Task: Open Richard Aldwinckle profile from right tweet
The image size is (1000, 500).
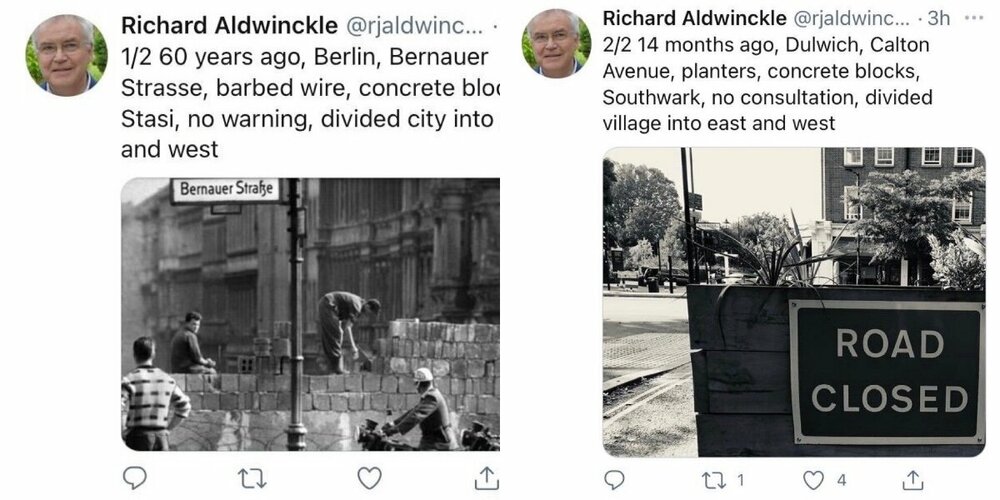Action: pos(695,18)
